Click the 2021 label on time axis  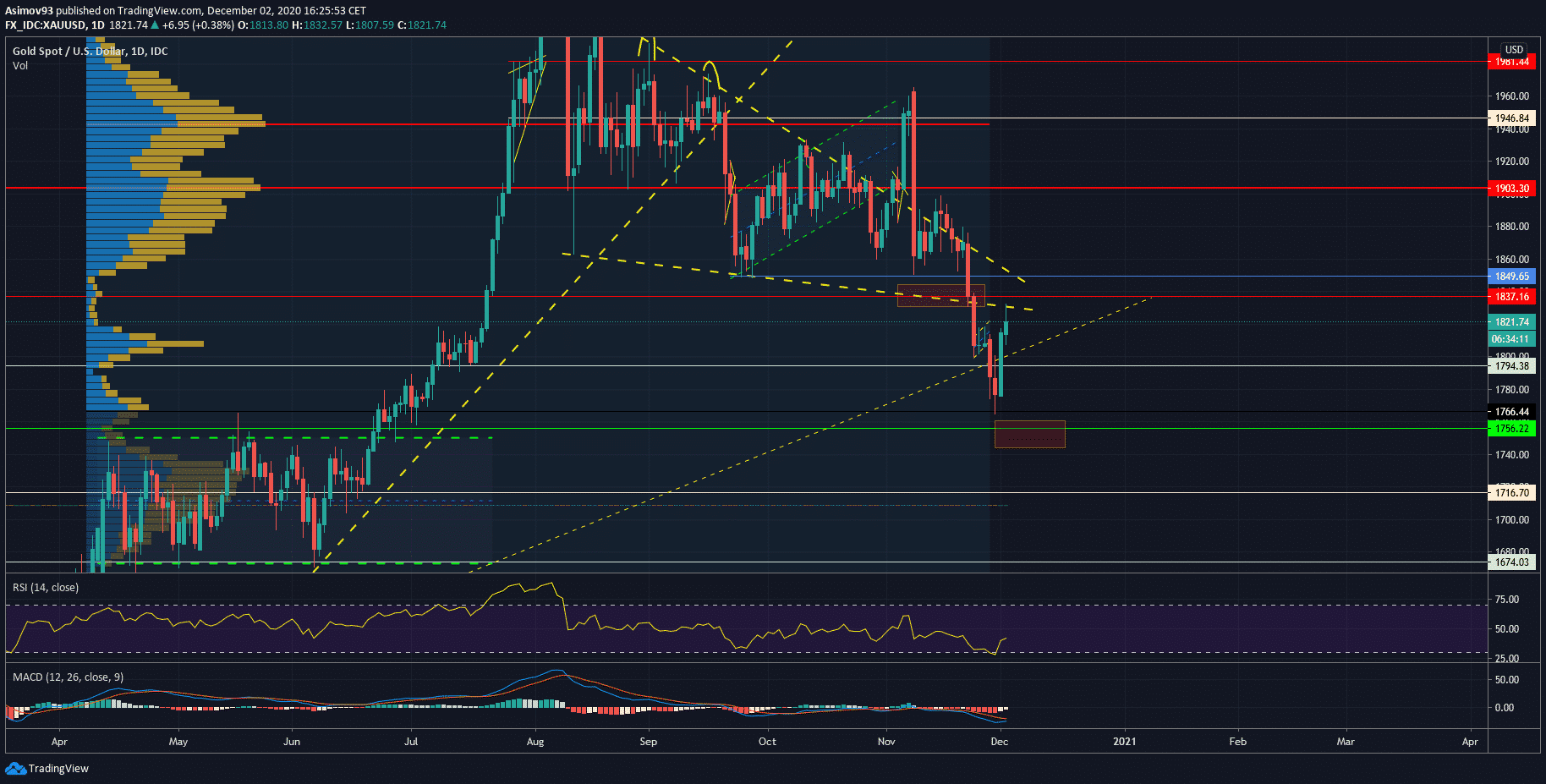[1124, 742]
